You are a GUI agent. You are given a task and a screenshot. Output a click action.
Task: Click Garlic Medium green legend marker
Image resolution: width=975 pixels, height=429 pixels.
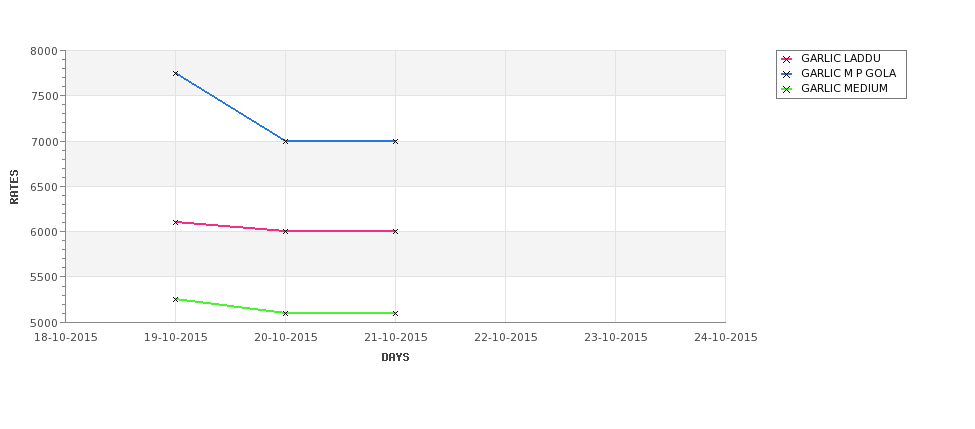(786, 90)
